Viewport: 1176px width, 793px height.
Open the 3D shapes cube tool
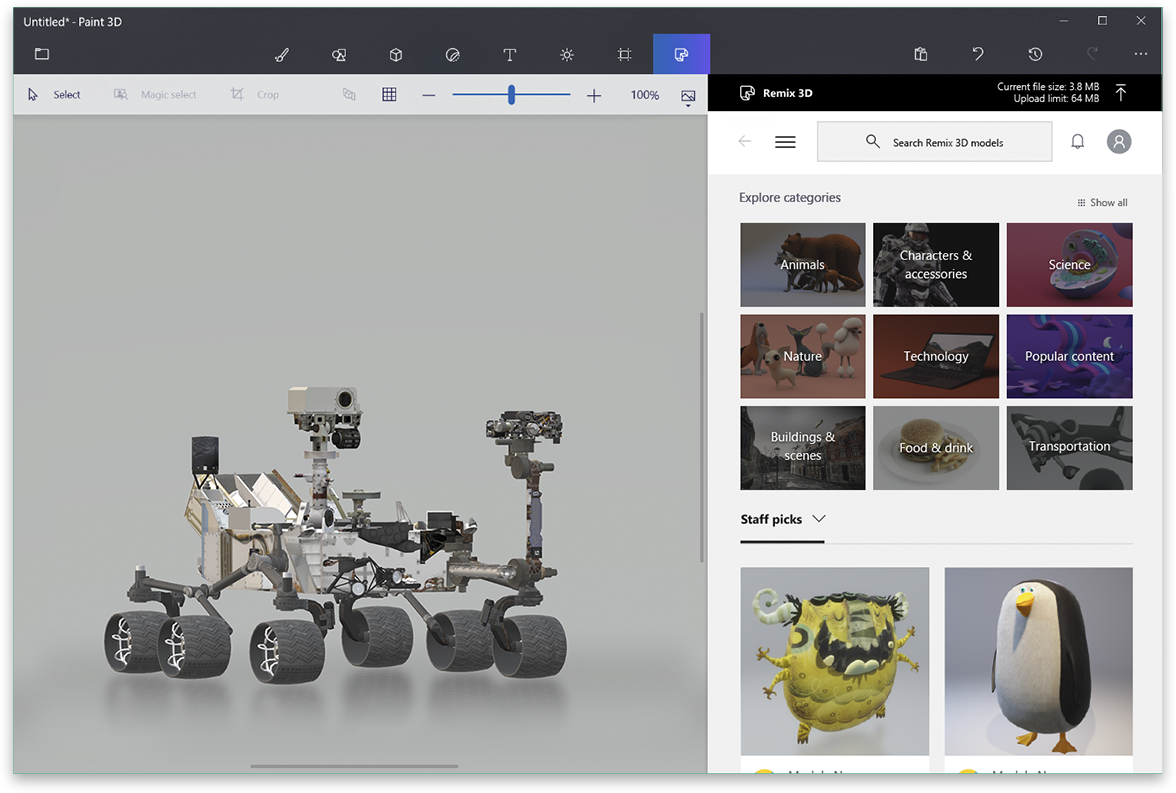396,55
